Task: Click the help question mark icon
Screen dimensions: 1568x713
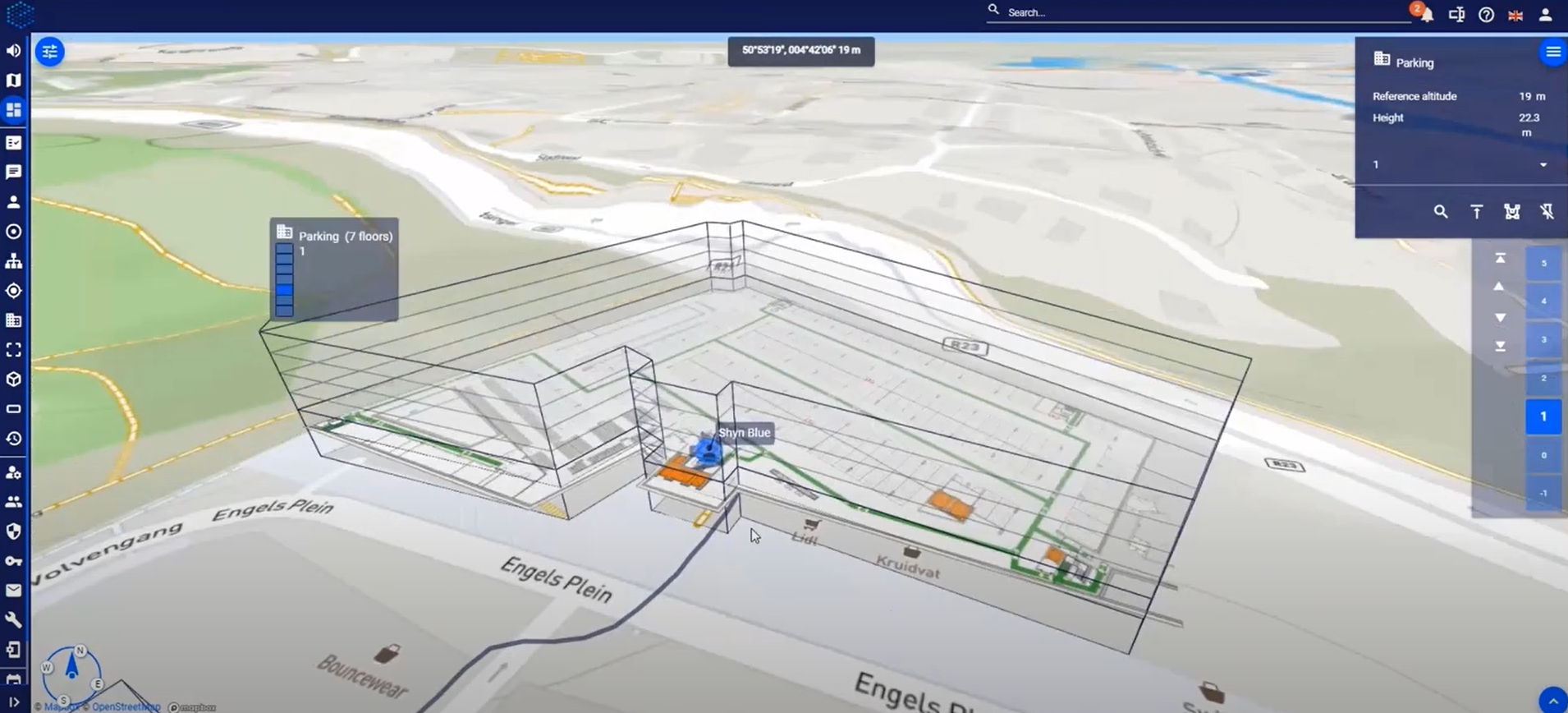Action: pyautogui.click(x=1486, y=15)
